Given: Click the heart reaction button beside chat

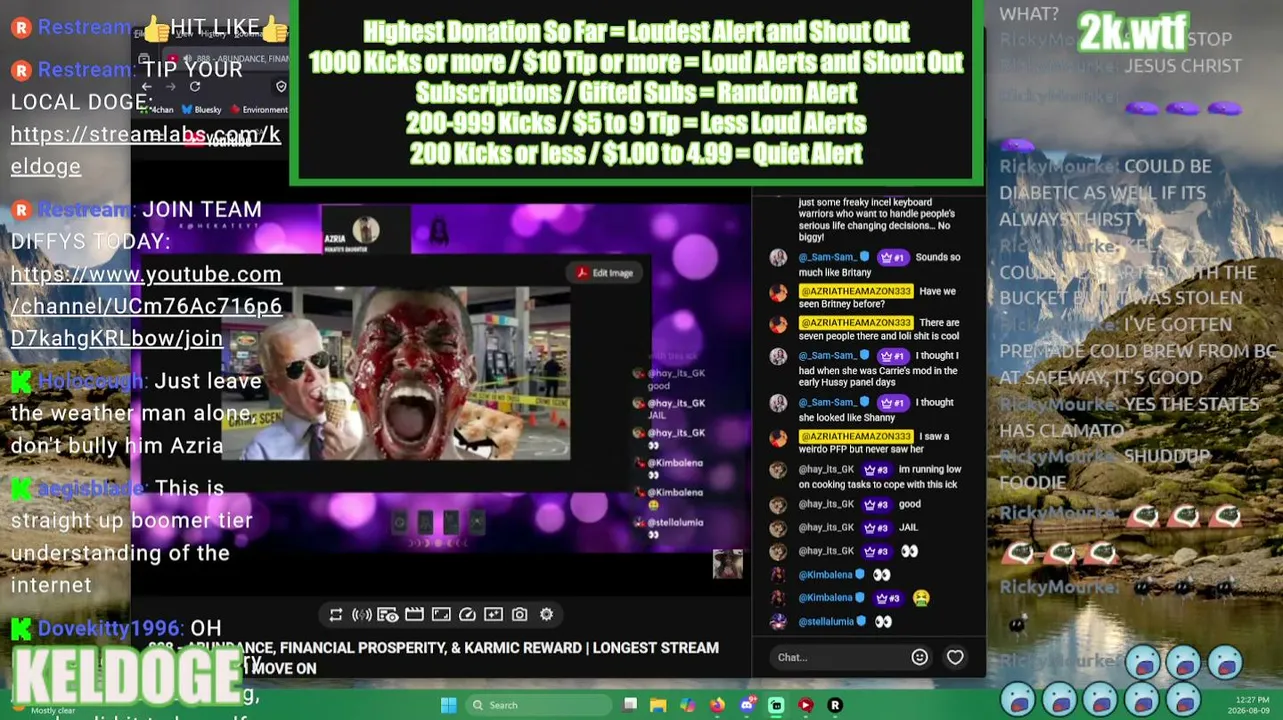Looking at the screenshot, I should click(x=955, y=657).
